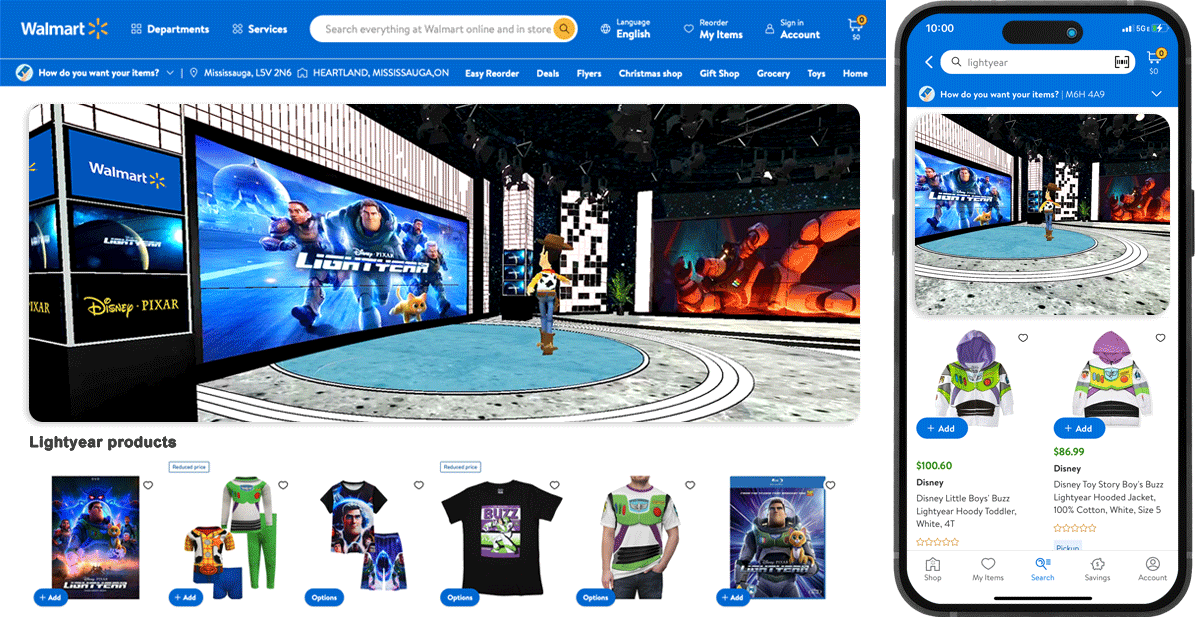Expand the mobile delivery options chevron
This screenshot has height=617, width=1200.
pos(1157,93)
